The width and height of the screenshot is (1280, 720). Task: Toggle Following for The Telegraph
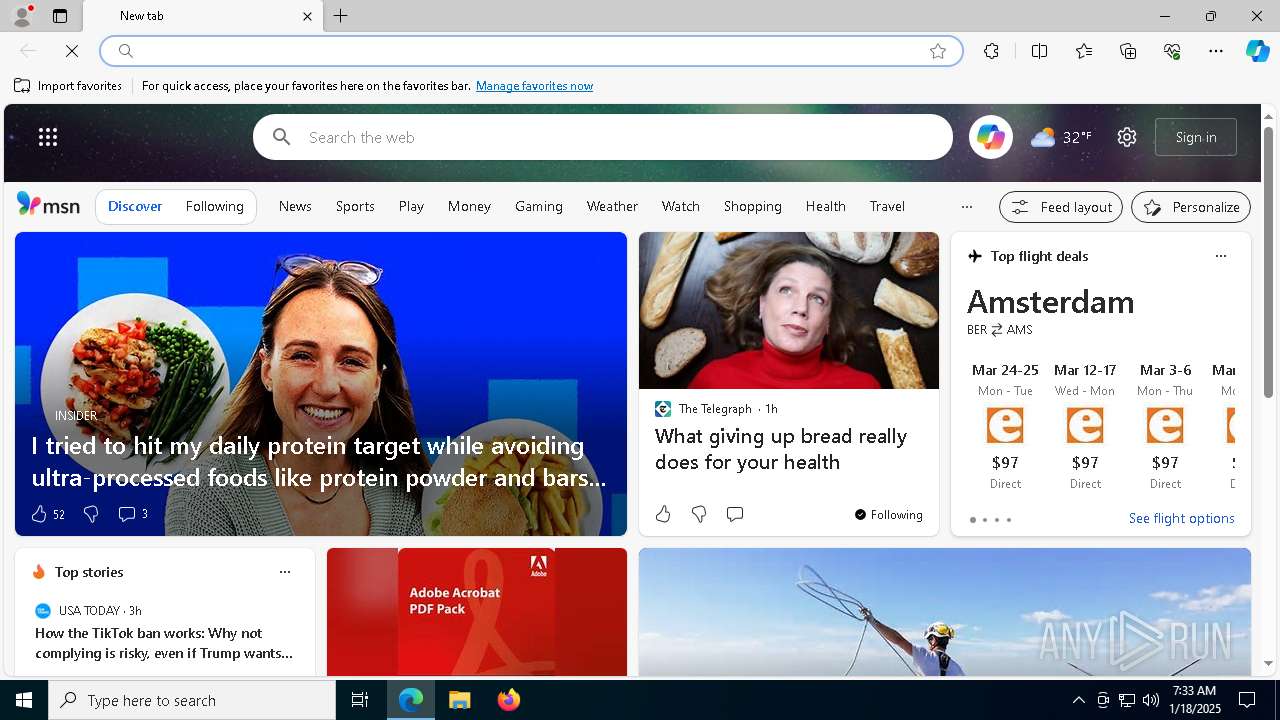(x=888, y=515)
